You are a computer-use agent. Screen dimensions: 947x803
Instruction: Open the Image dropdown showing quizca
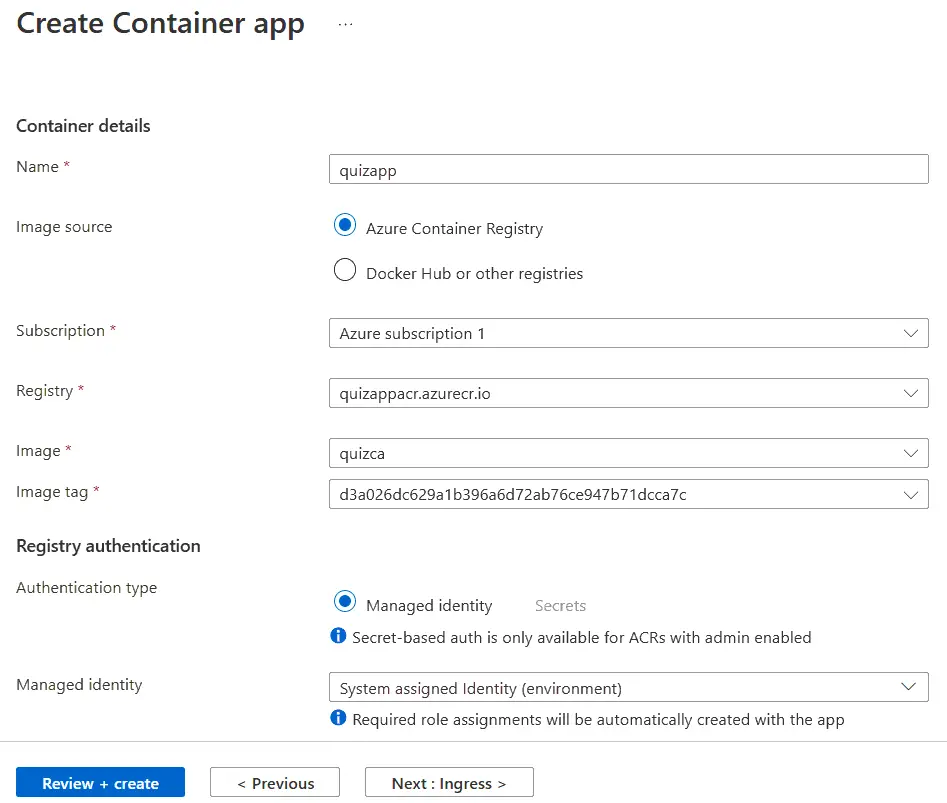[628, 453]
